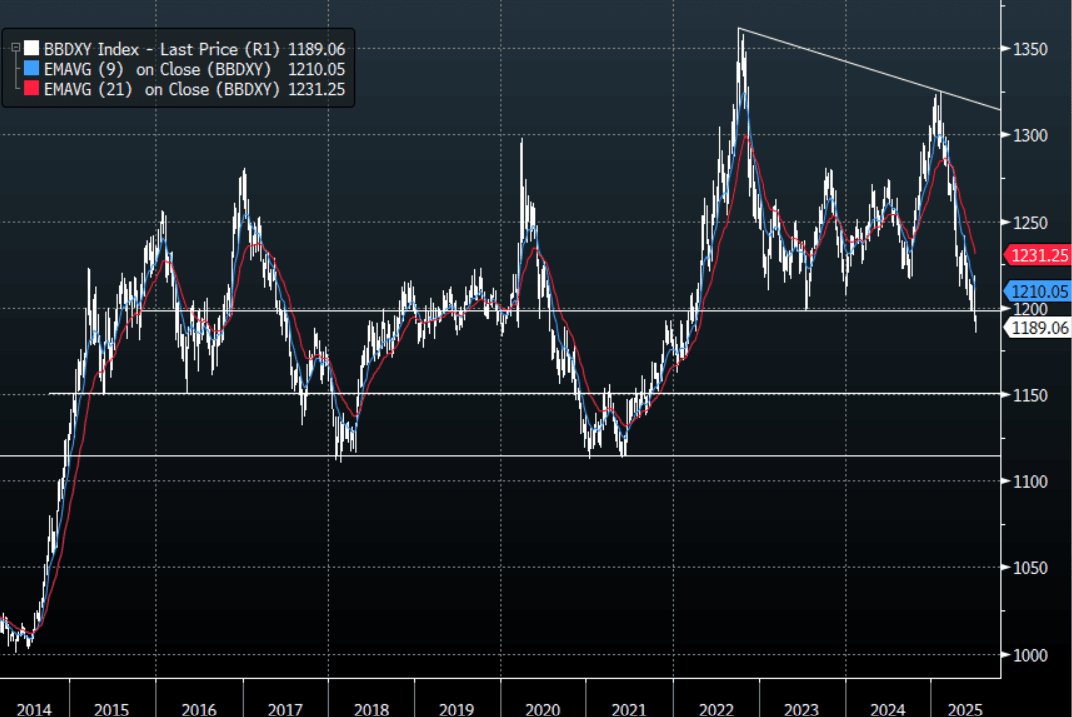Select the descending white trendline
Screen dimensions: 1072x717
tap(870, 69)
